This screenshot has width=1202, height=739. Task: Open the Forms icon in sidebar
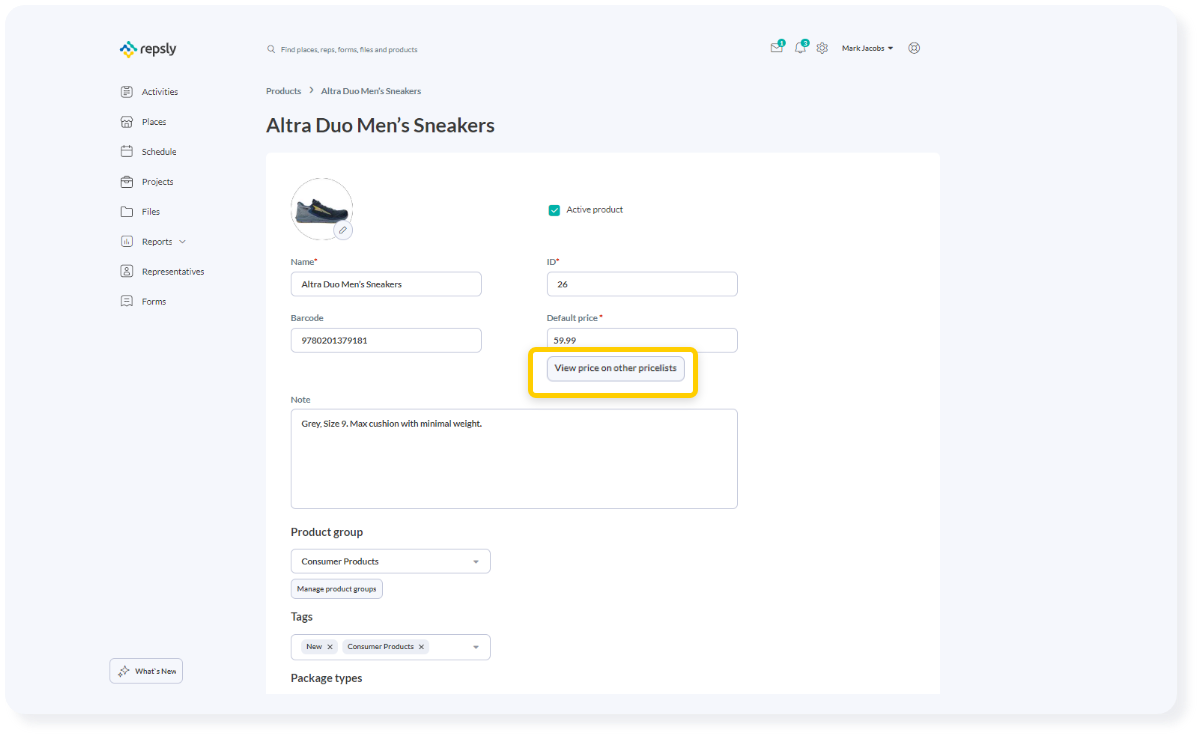click(127, 302)
